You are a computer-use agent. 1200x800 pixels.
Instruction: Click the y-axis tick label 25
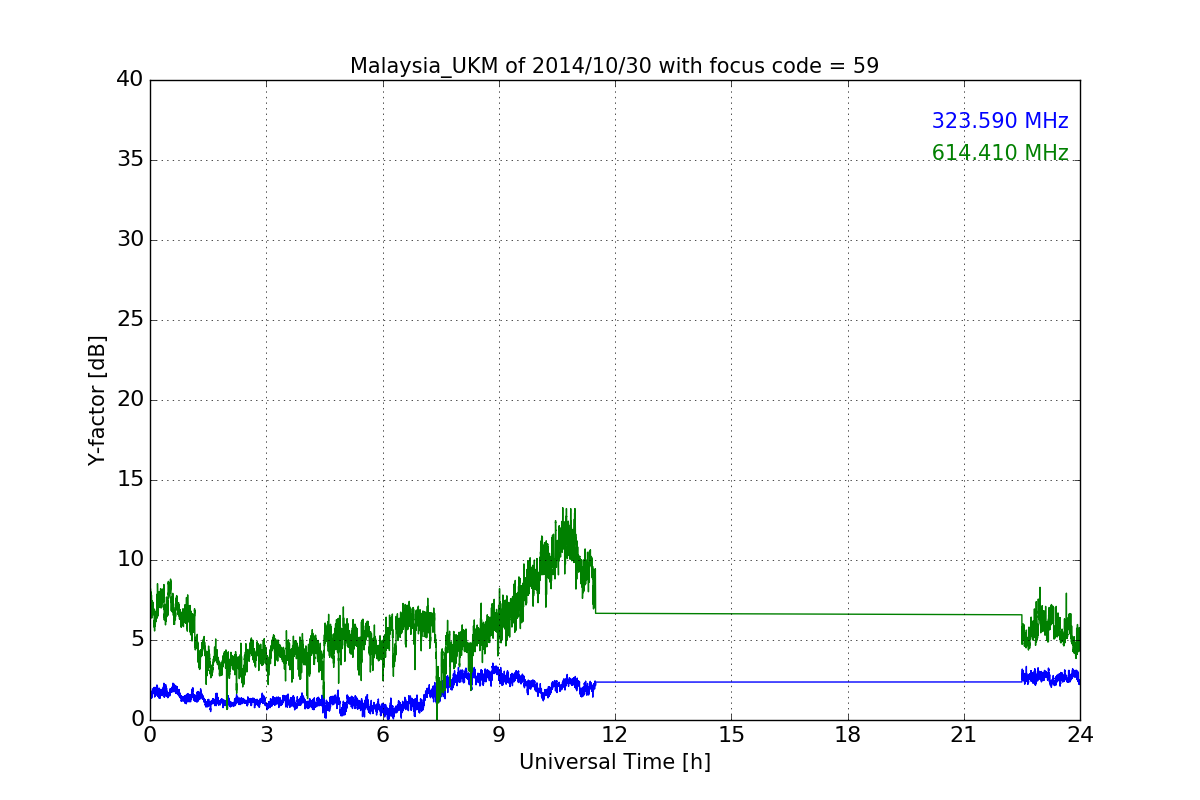130,319
